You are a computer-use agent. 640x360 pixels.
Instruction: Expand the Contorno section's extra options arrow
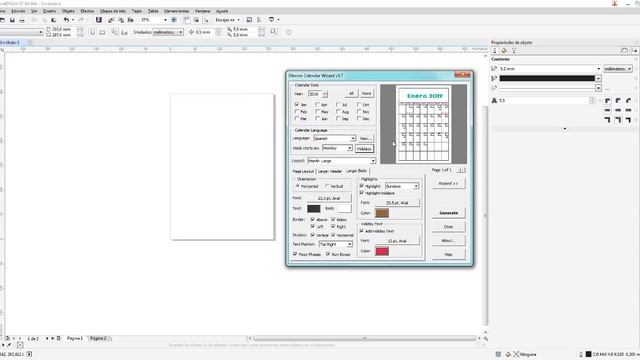[565, 129]
